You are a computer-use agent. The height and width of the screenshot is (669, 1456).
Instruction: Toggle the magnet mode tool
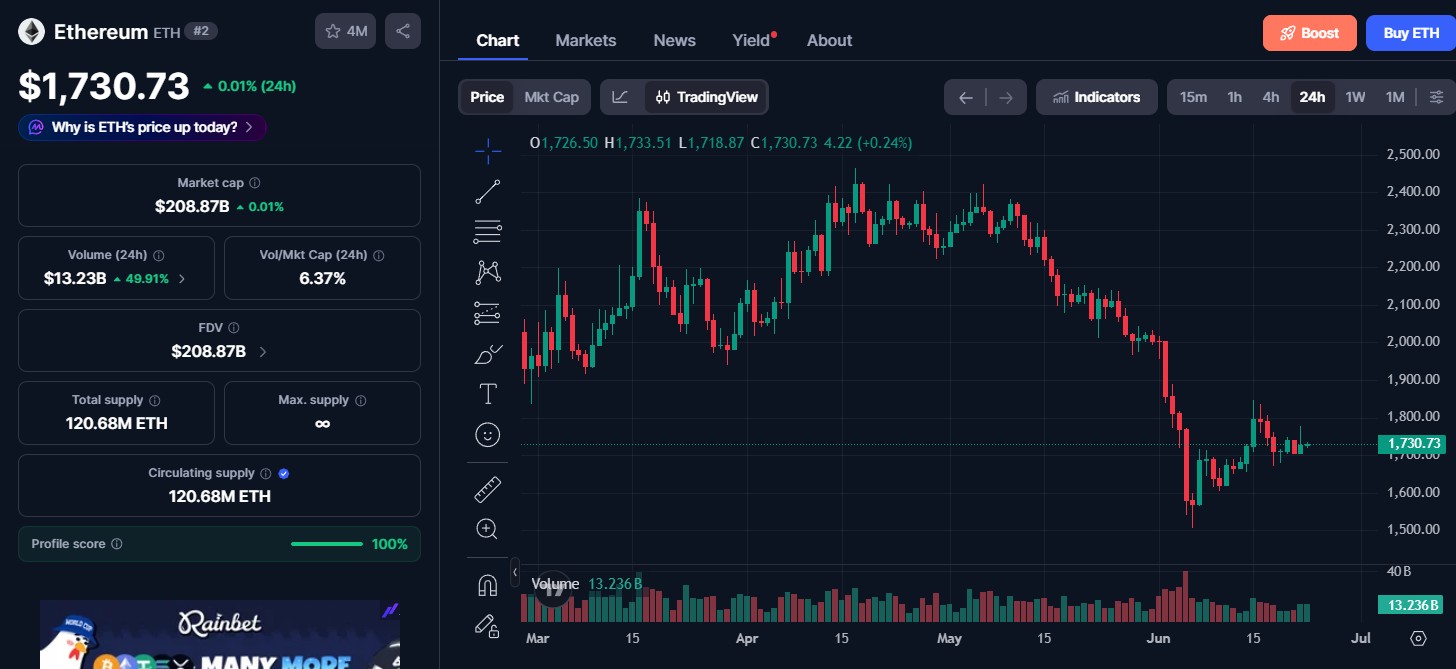pos(488,585)
